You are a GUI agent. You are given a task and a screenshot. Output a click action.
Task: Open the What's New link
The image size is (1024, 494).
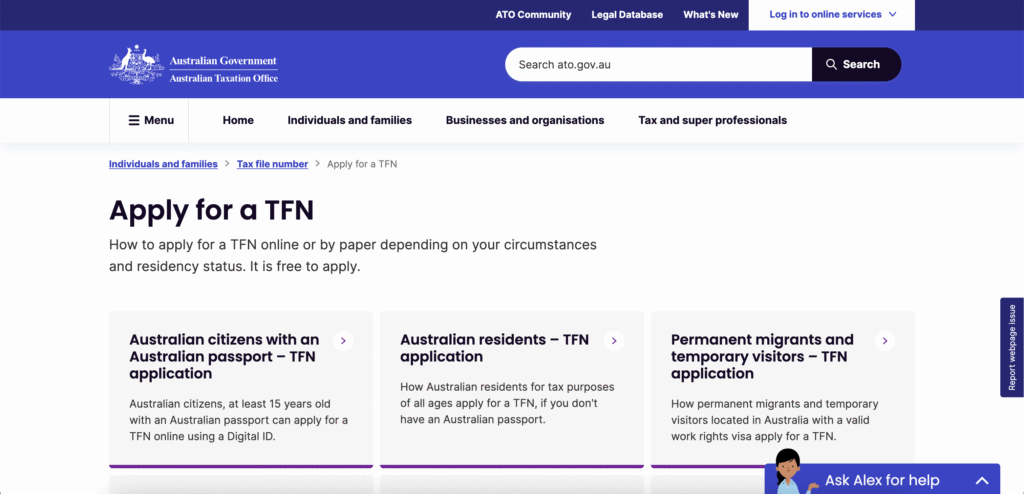tap(710, 15)
